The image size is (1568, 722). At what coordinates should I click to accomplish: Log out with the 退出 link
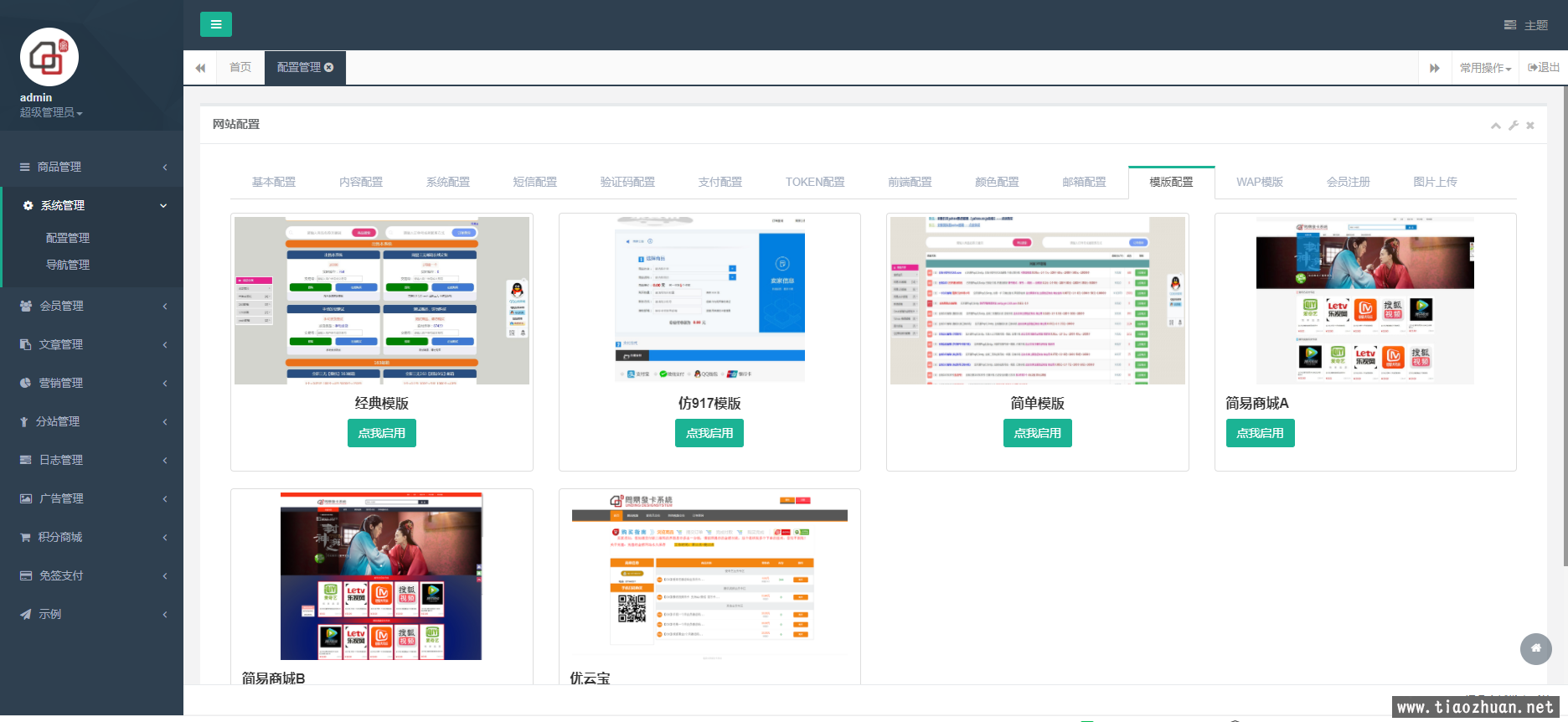pyautogui.click(x=1544, y=67)
